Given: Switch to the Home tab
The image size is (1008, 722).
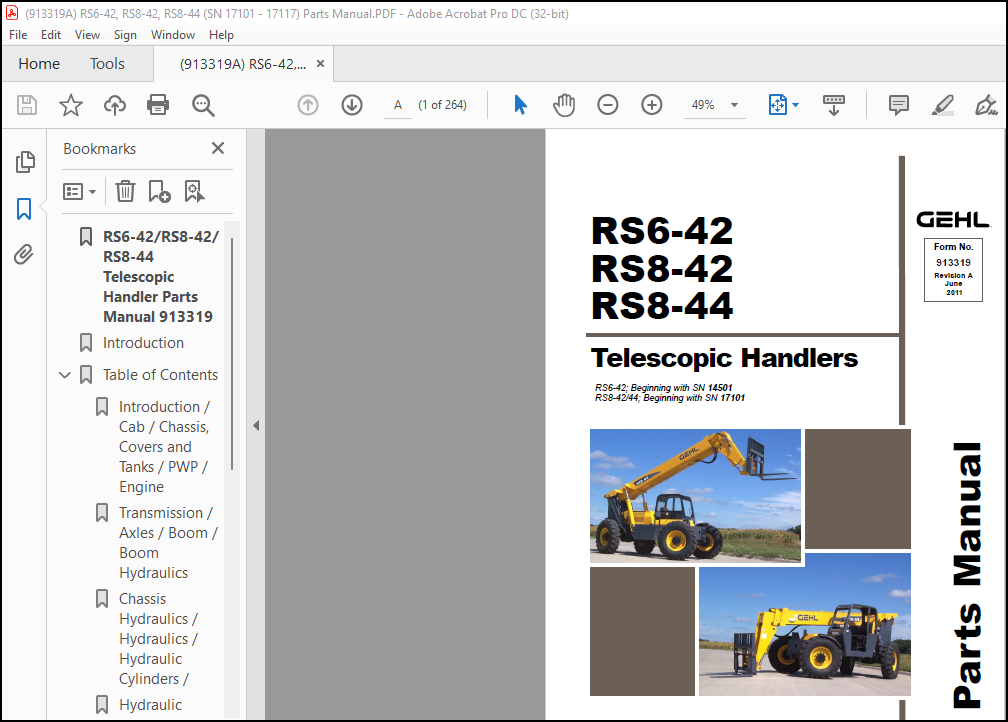Looking at the screenshot, I should pyautogui.click(x=39, y=64).
